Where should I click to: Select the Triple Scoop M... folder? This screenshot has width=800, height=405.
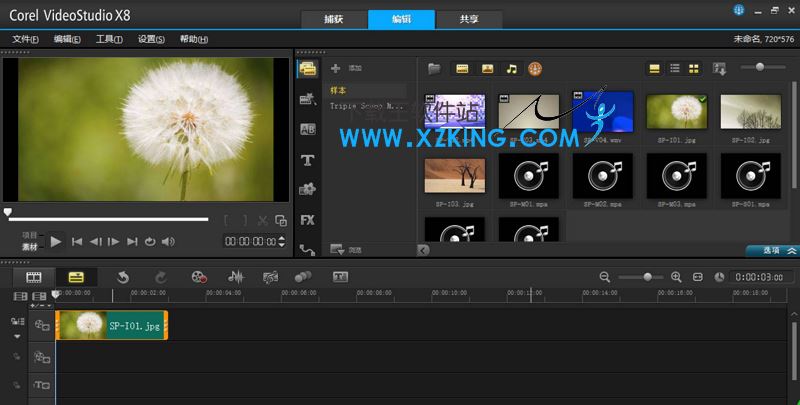tap(367, 106)
